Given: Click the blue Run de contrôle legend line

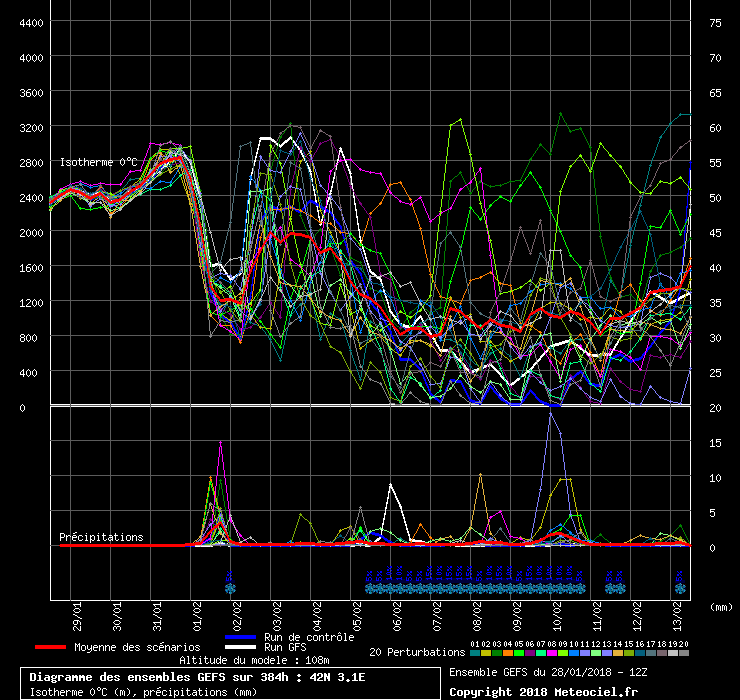Looking at the screenshot, I should point(241,637).
